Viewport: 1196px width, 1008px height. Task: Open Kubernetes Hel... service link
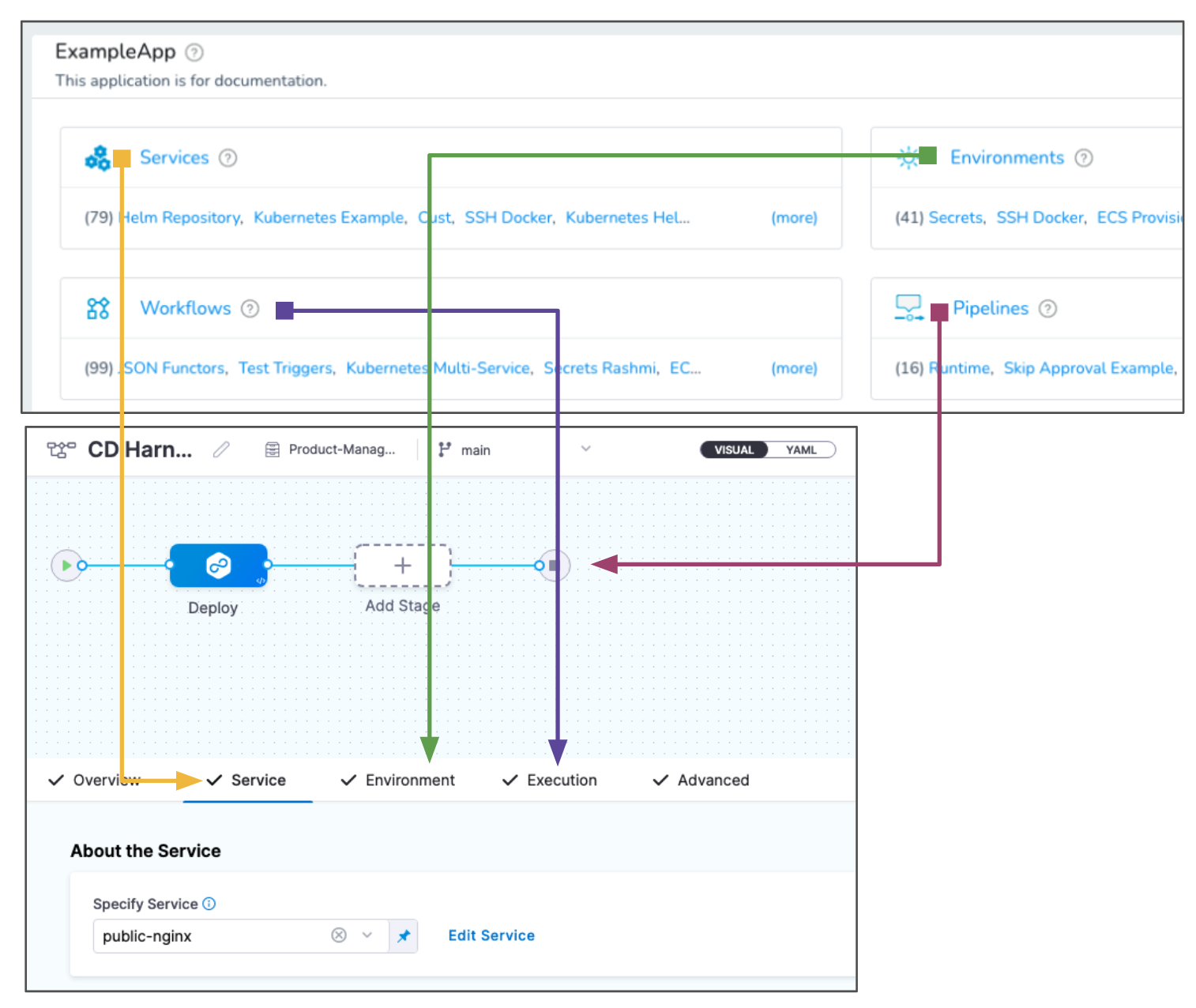tap(627, 217)
